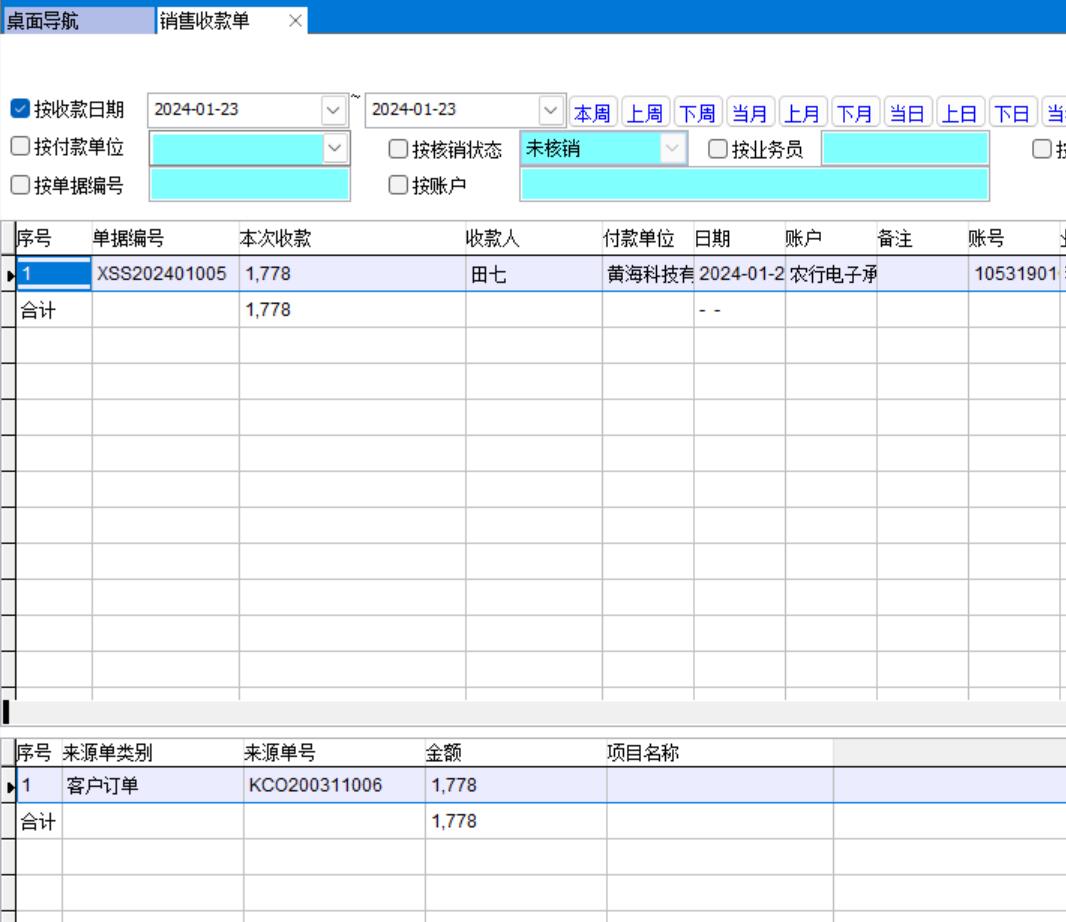Switch to the 桌面导航 tab
The width and height of the screenshot is (1066, 922).
pos(78,21)
